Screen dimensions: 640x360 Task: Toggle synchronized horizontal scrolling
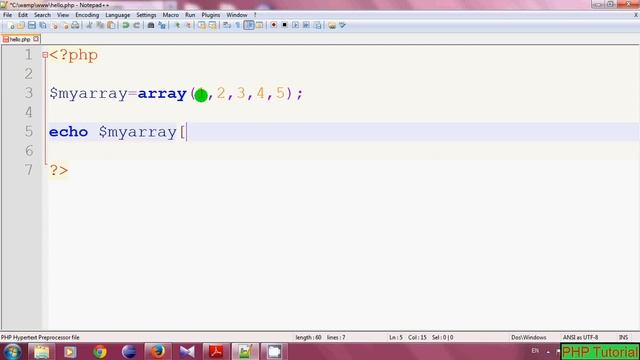click(x=213, y=25)
